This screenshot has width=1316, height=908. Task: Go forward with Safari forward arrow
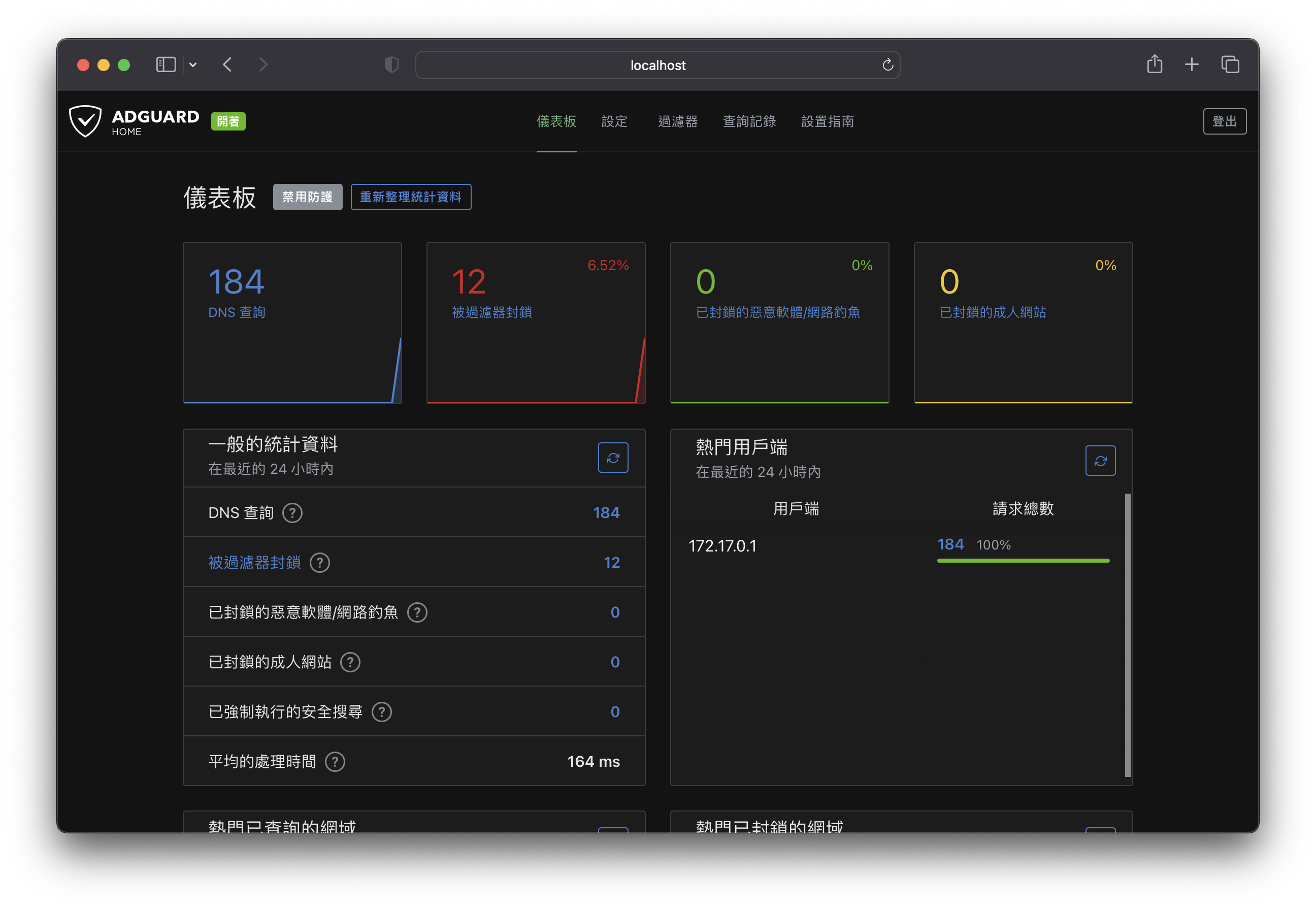(263, 65)
